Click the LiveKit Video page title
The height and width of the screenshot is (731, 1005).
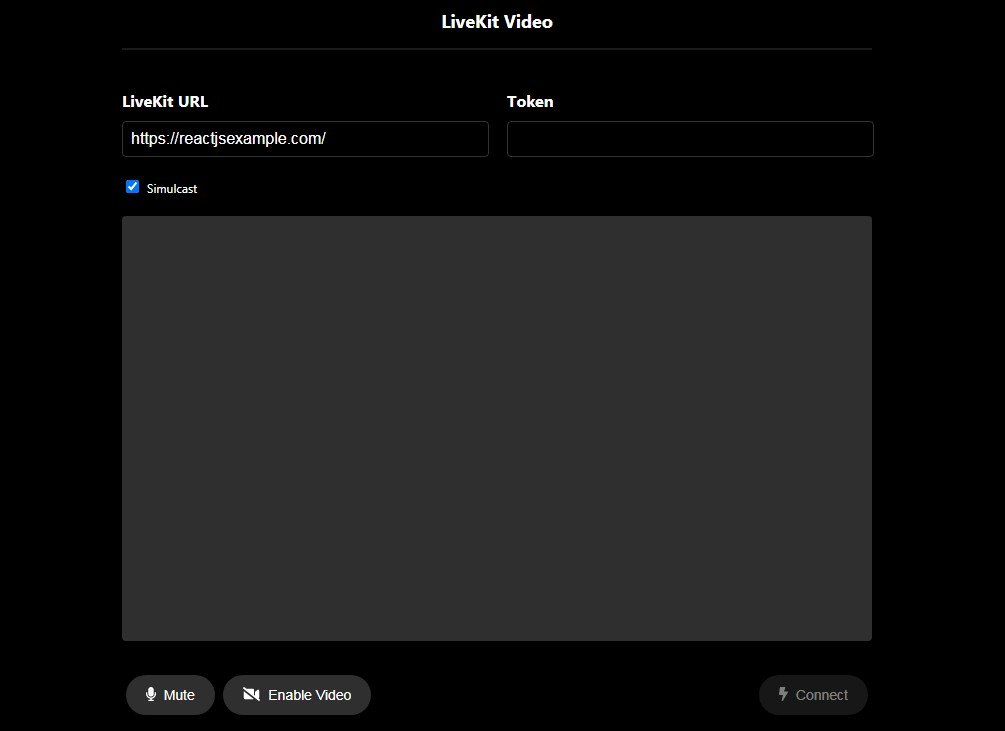pyautogui.click(x=497, y=21)
